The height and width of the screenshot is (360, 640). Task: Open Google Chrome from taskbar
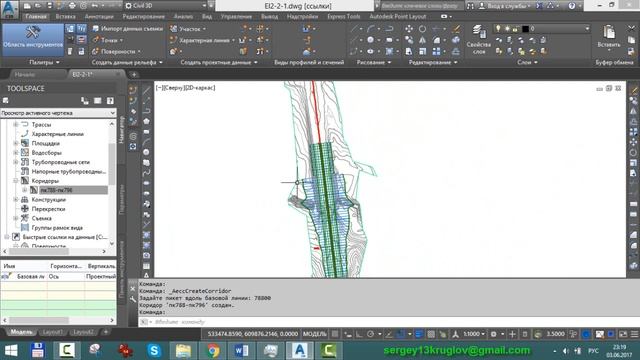click(213, 350)
